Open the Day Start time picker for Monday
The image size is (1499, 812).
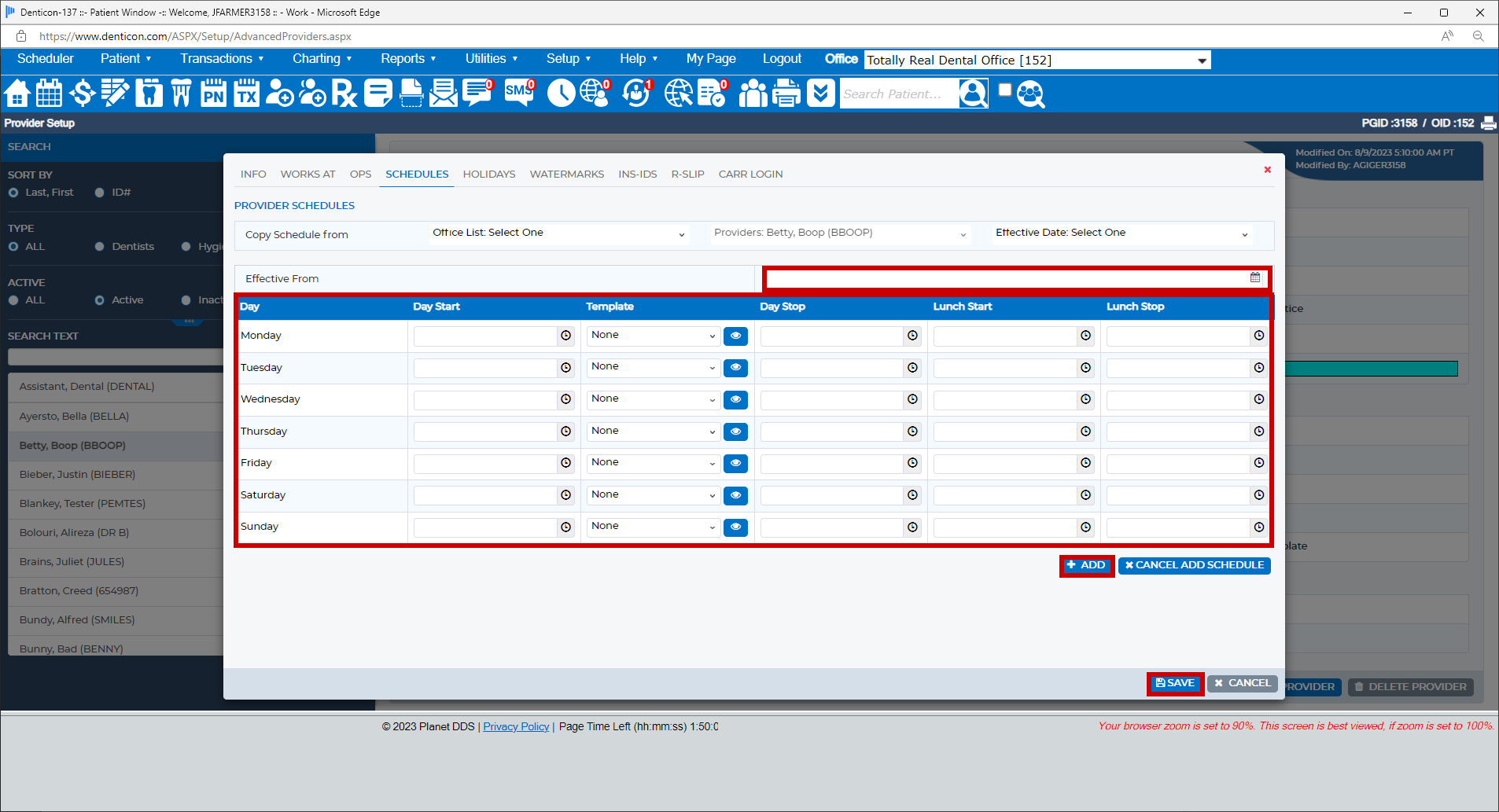[x=565, y=336]
